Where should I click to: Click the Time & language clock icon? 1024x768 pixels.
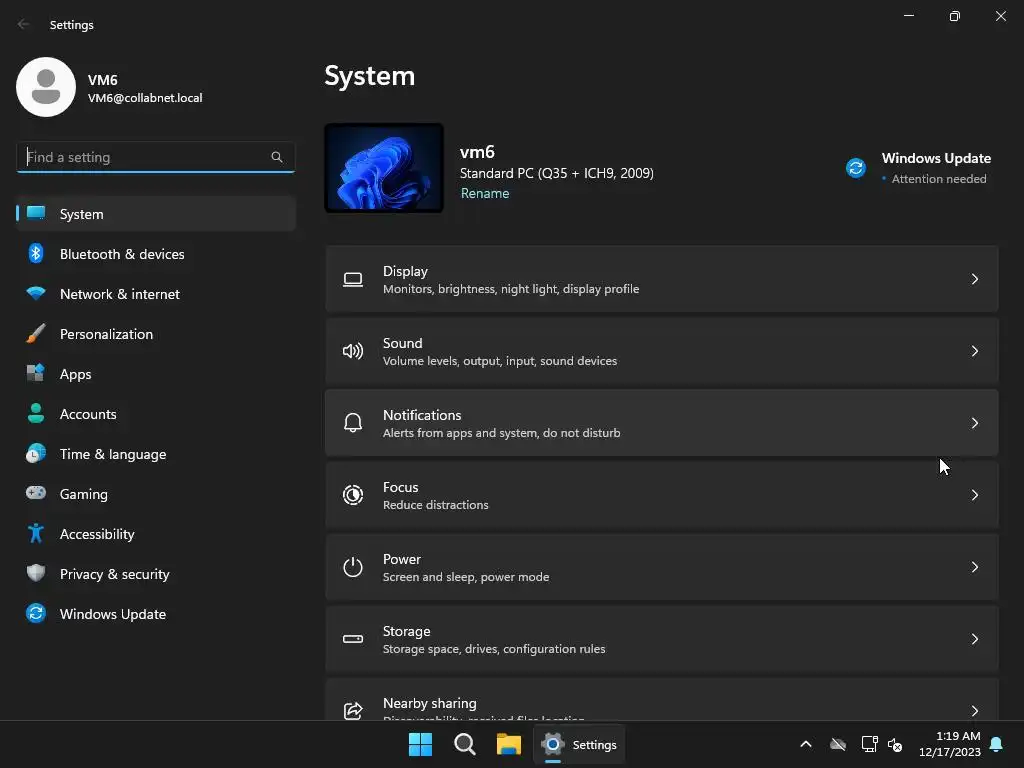pos(36,453)
